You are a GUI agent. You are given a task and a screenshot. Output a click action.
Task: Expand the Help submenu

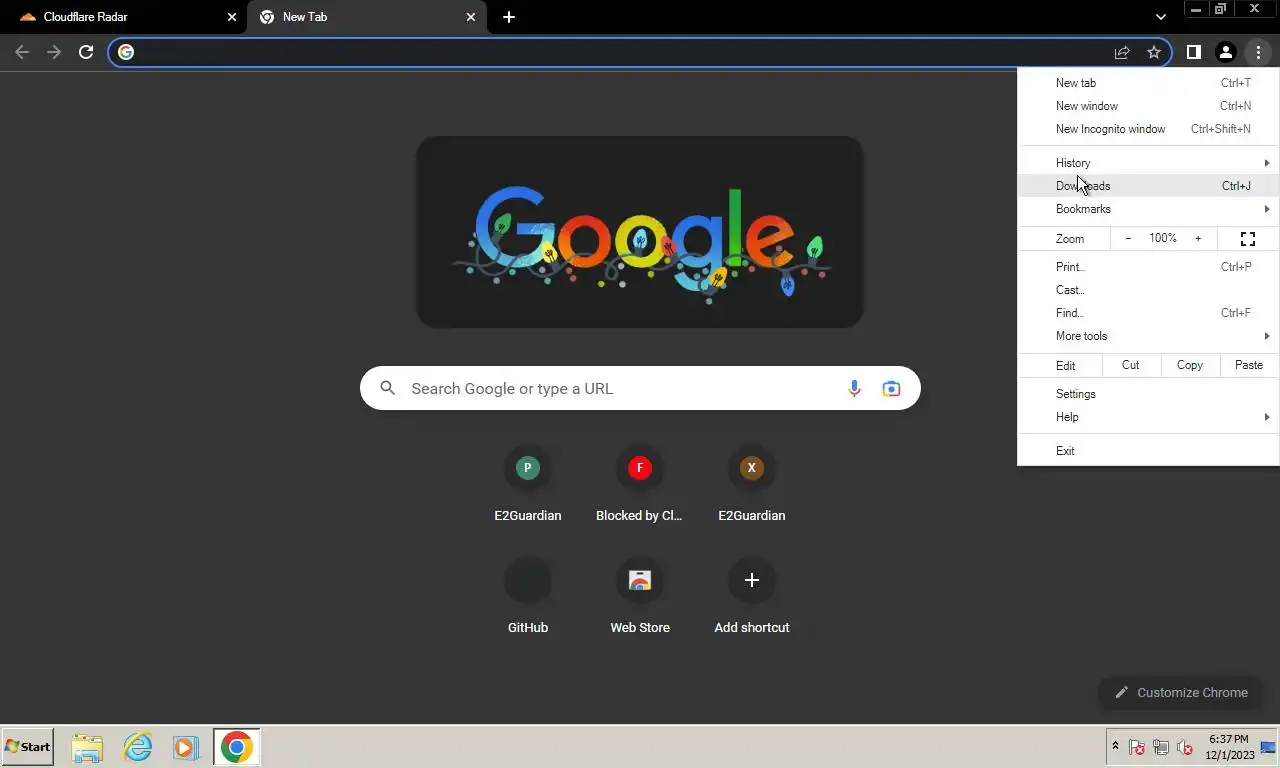(x=1148, y=417)
